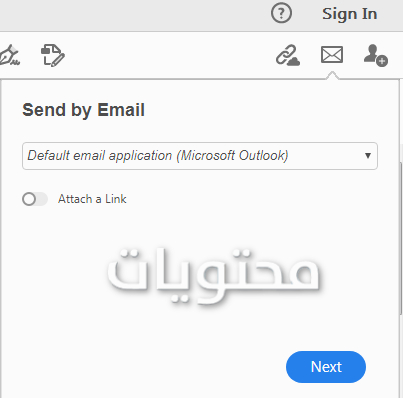Click Sign In at the top
The image size is (403, 398).
pos(350,14)
